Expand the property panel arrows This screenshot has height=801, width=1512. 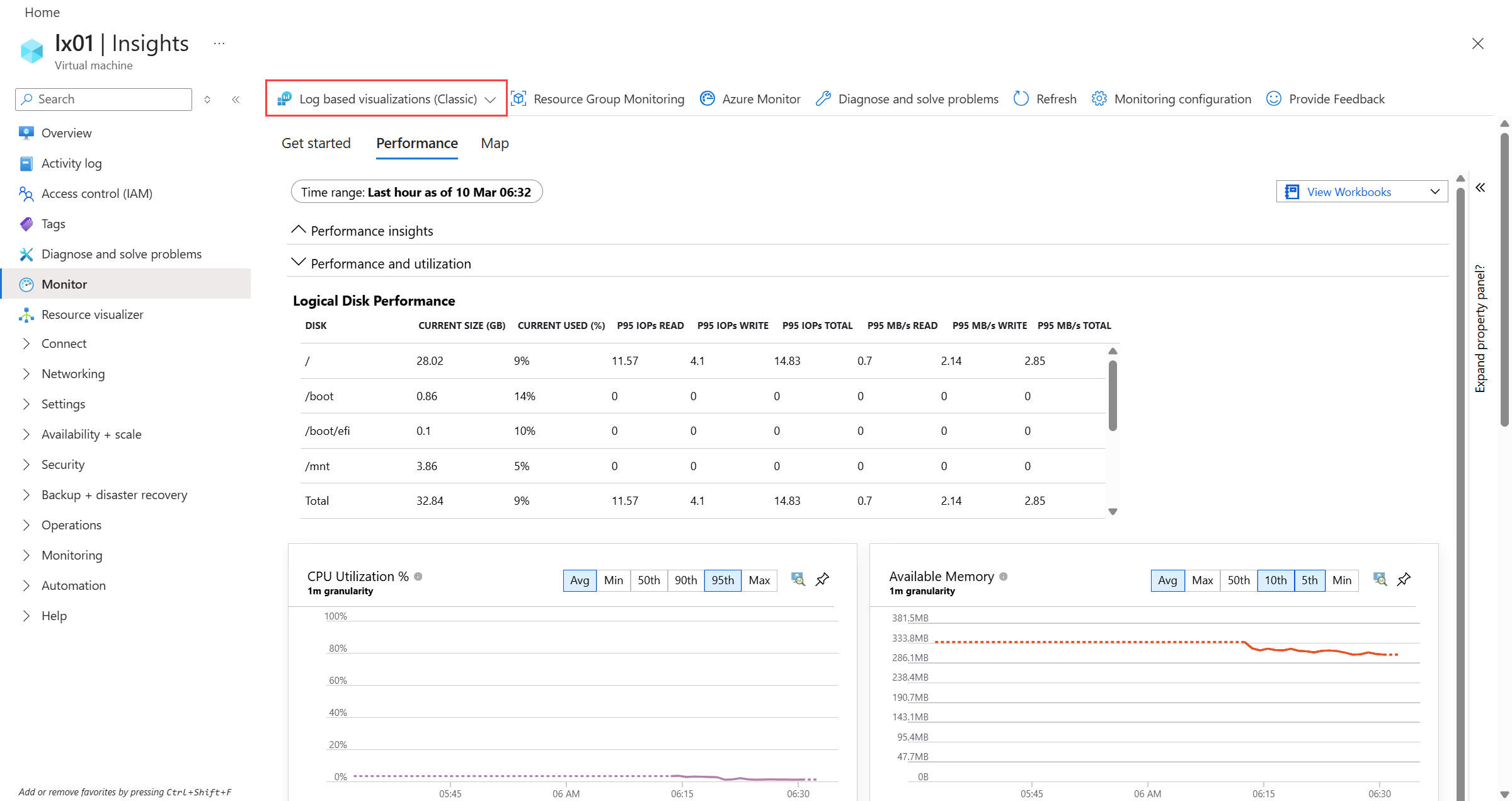tap(1480, 188)
